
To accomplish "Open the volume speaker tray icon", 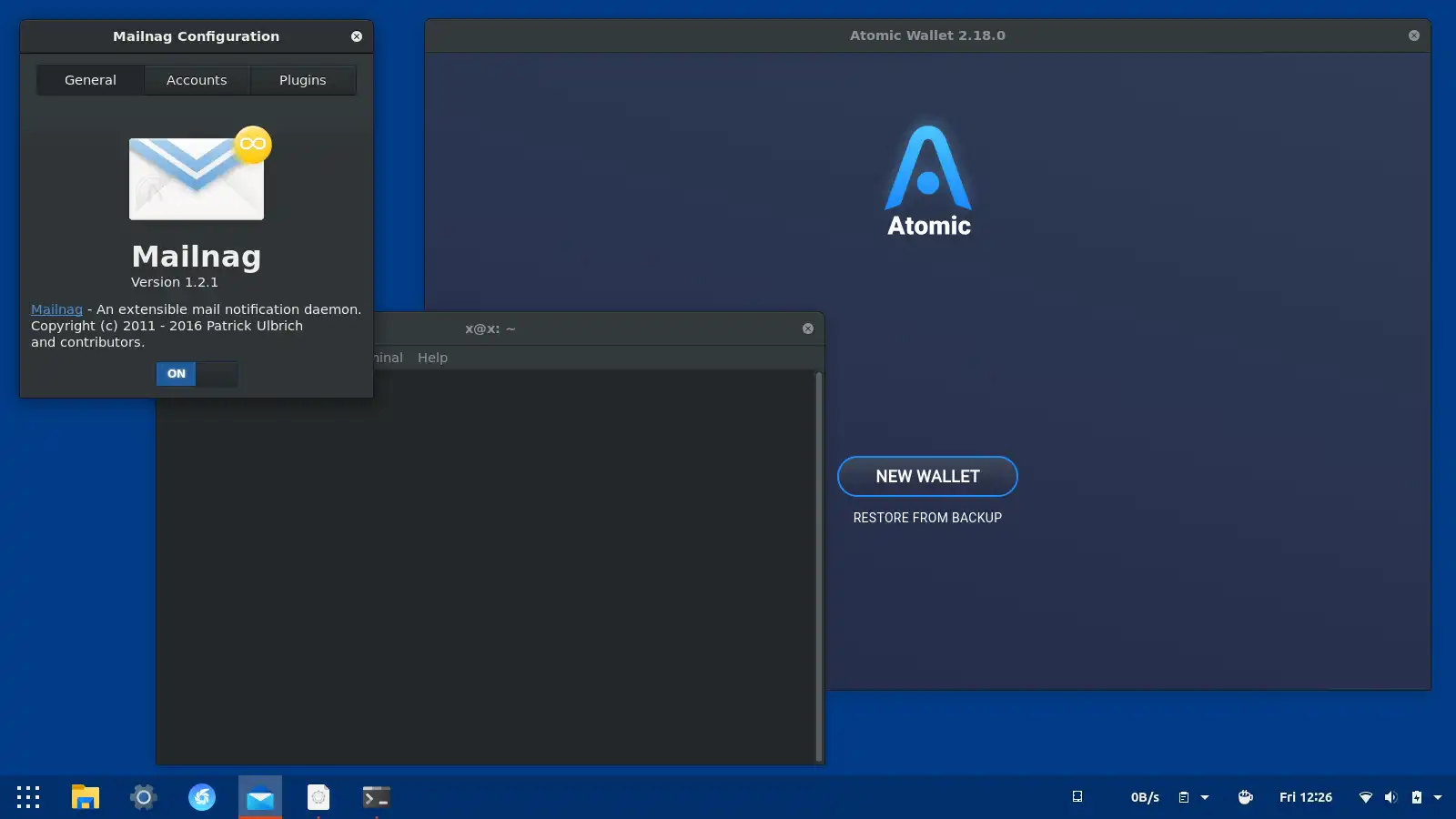I will click(1390, 797).
